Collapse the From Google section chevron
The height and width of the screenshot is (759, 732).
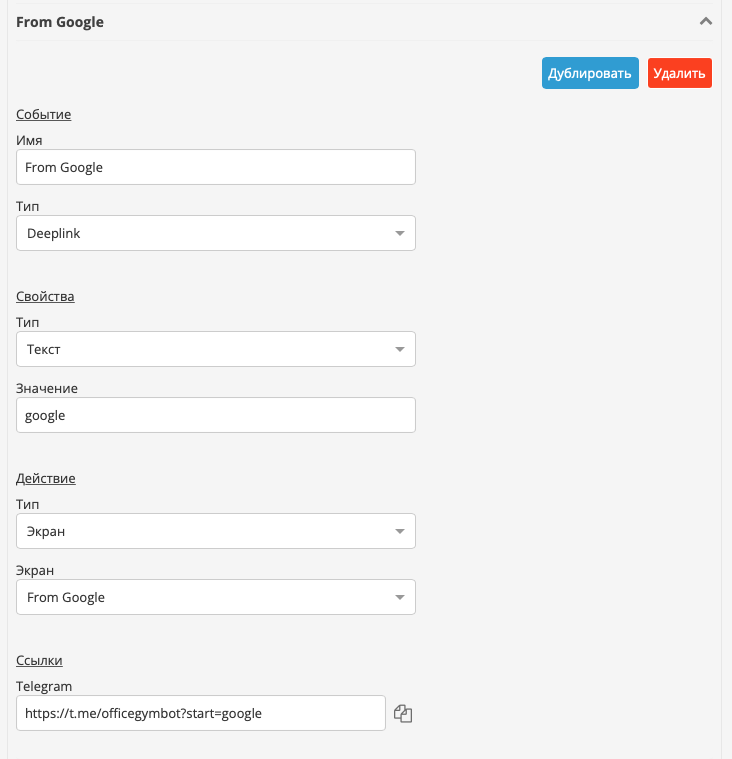point(706,21)
